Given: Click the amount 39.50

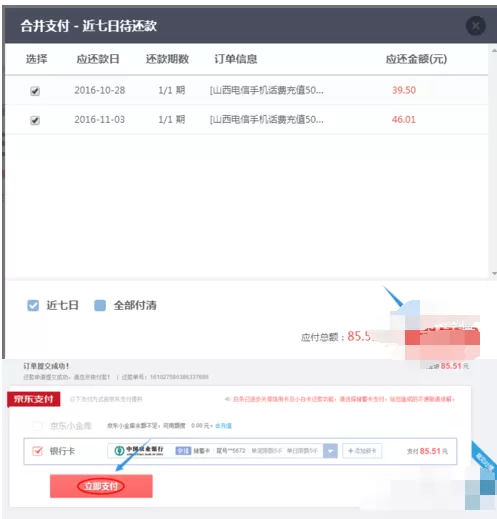Looking at the screenshot, I should (x=404, y=90).
